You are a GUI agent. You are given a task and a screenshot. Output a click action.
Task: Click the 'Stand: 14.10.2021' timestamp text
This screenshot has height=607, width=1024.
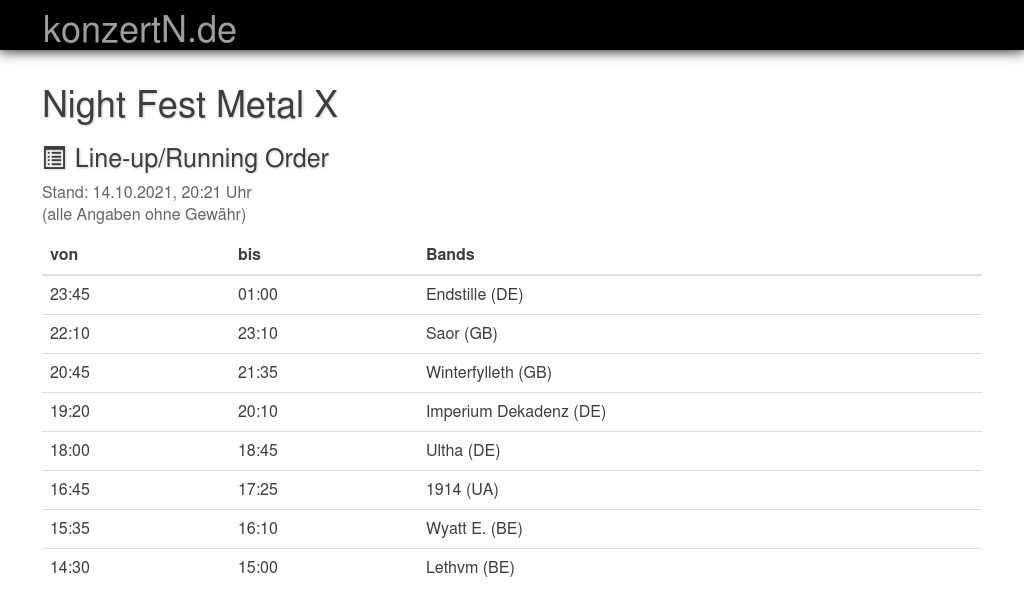tap(146, 192)
